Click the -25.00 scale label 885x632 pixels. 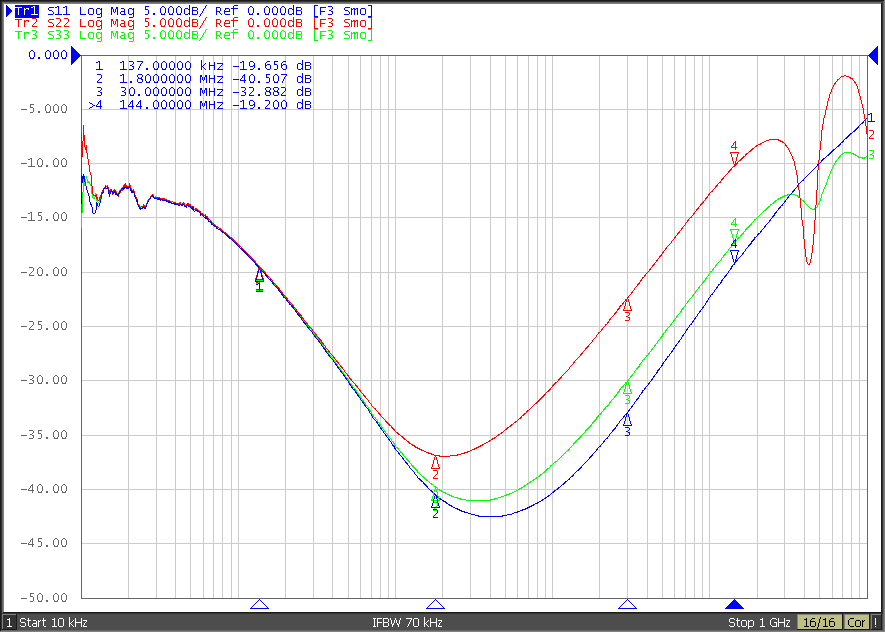[x=44, y=326]
